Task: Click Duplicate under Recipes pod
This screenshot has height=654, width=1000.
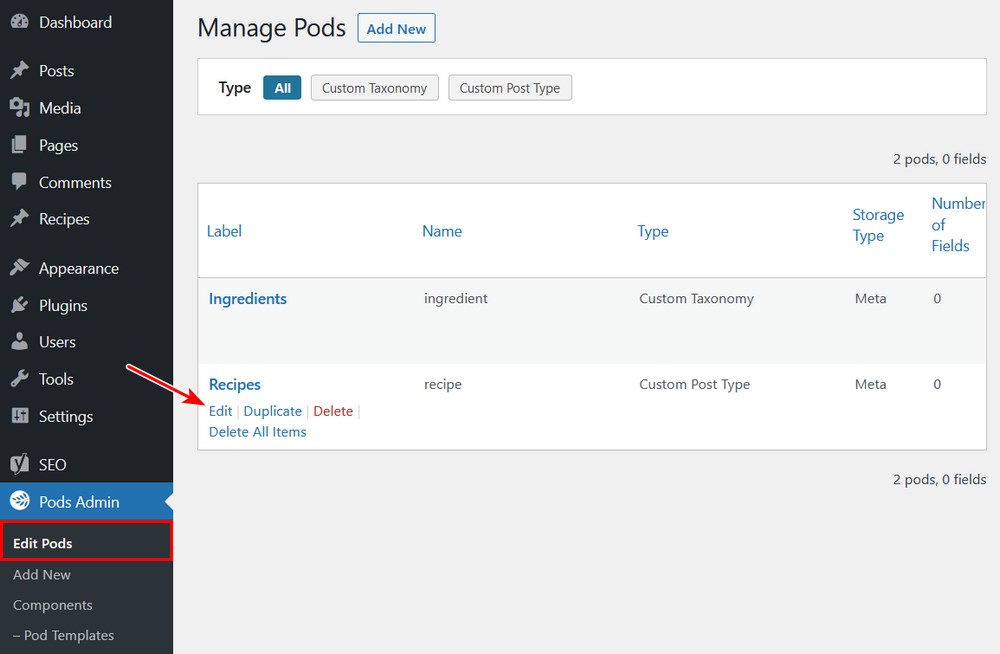Action: (272, 411)
